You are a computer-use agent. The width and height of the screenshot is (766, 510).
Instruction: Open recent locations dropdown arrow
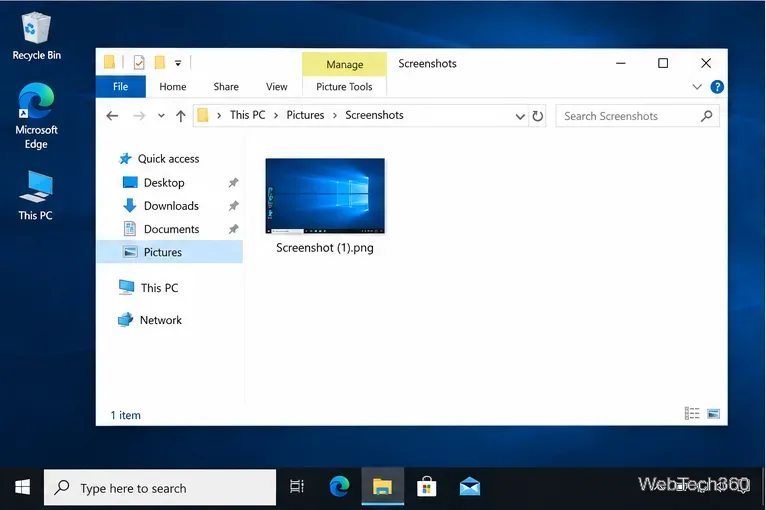161,116
